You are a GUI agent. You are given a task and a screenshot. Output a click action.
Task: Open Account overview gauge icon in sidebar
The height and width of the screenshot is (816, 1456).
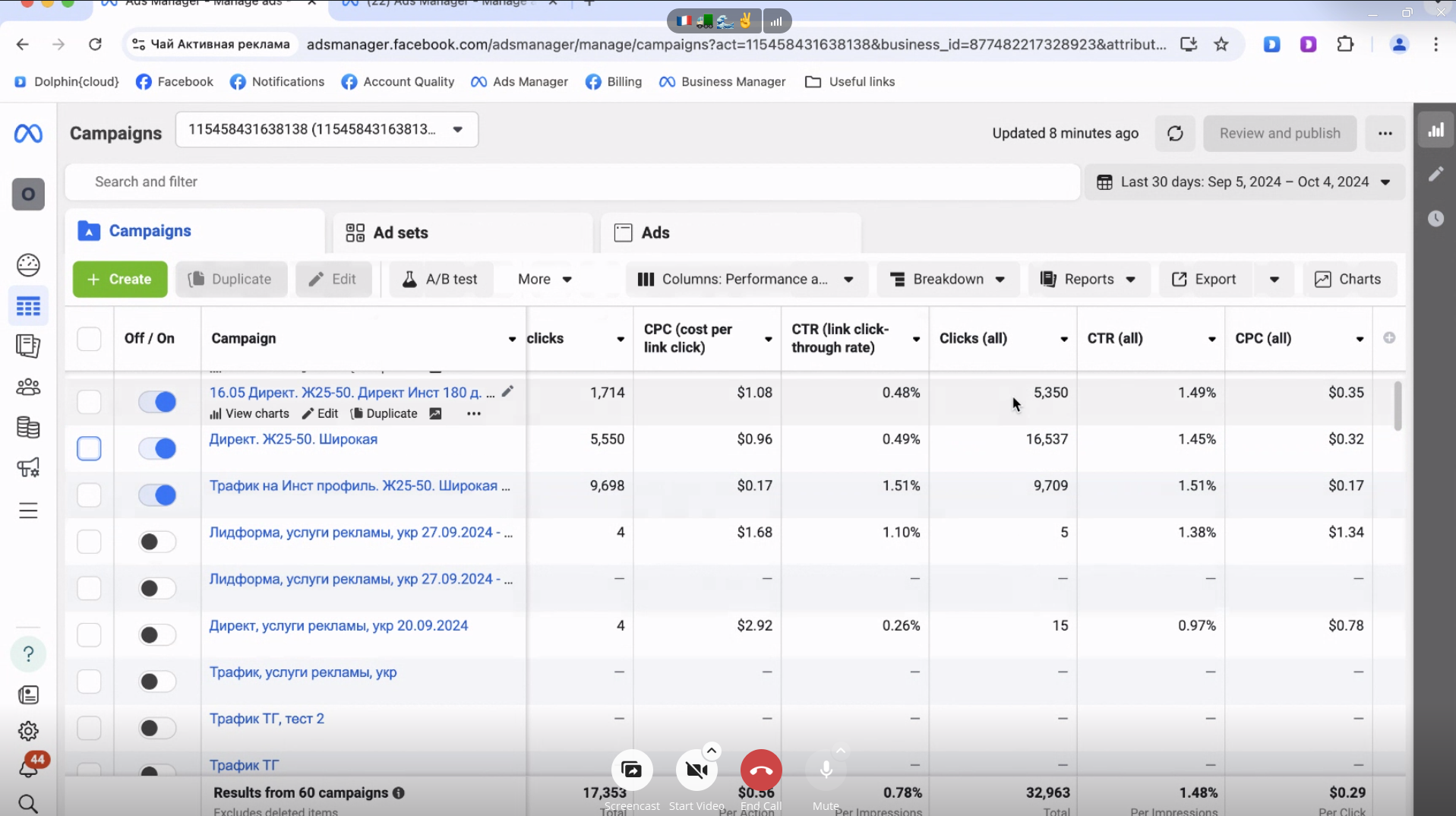[x=28, y=264]
